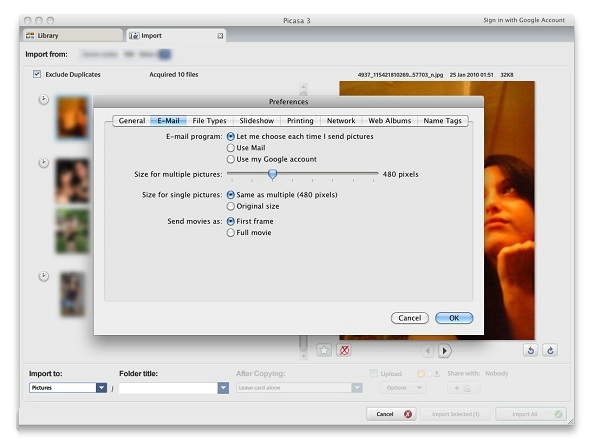Go to previous photo with the arrow icon

(x=428, y=351)
